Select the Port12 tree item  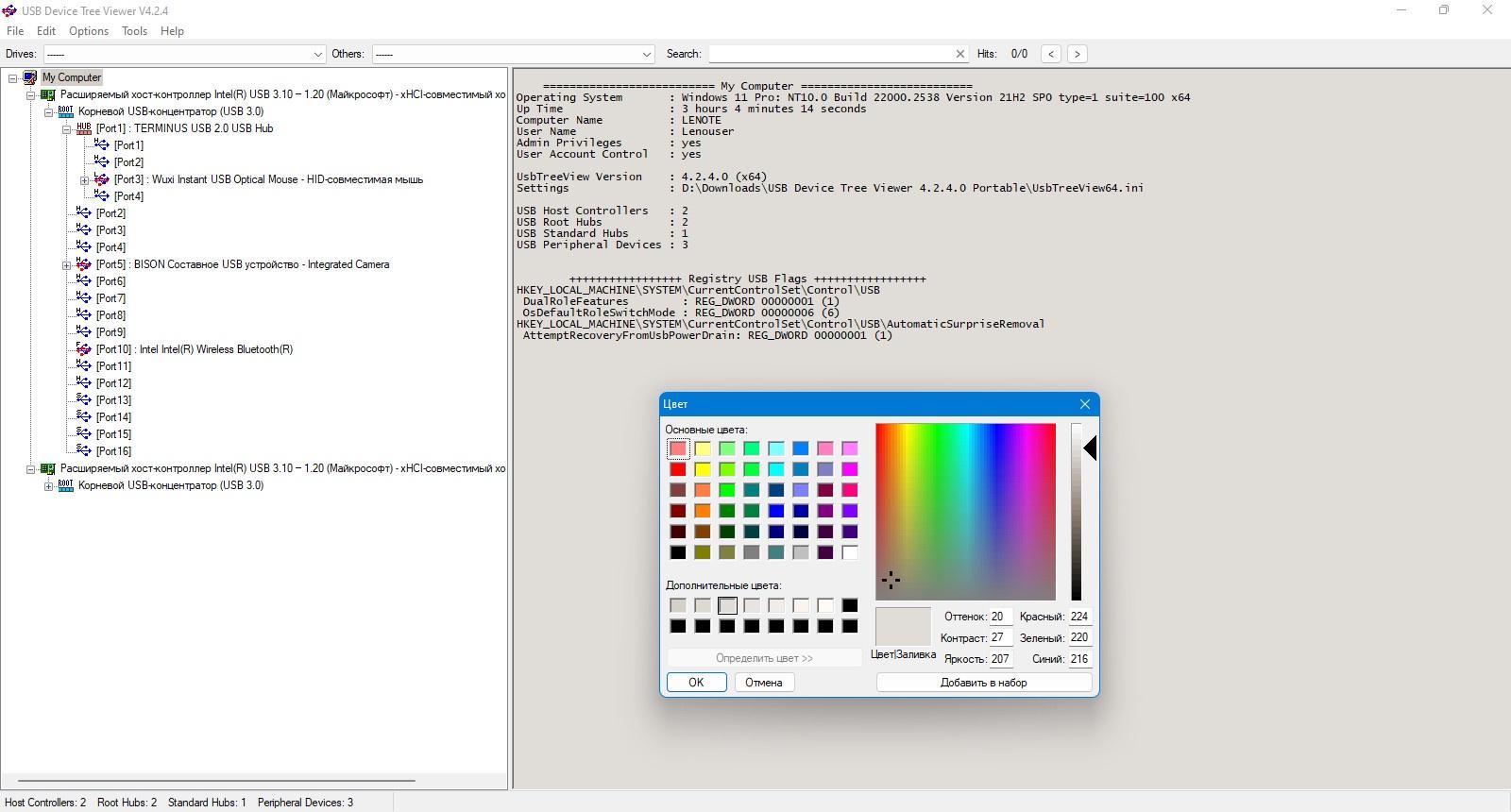tap(113, 383)
